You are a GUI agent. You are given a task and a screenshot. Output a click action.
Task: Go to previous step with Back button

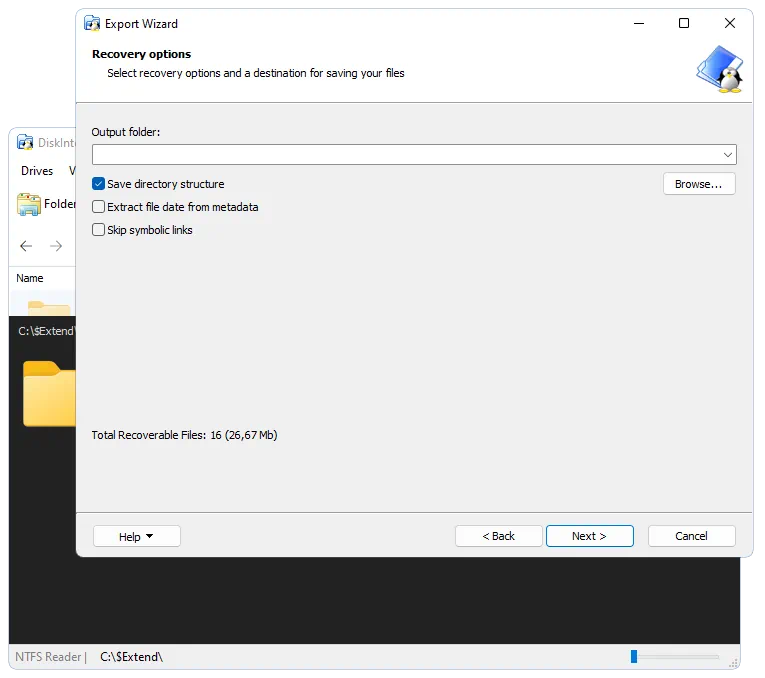[x=499, y=536]
